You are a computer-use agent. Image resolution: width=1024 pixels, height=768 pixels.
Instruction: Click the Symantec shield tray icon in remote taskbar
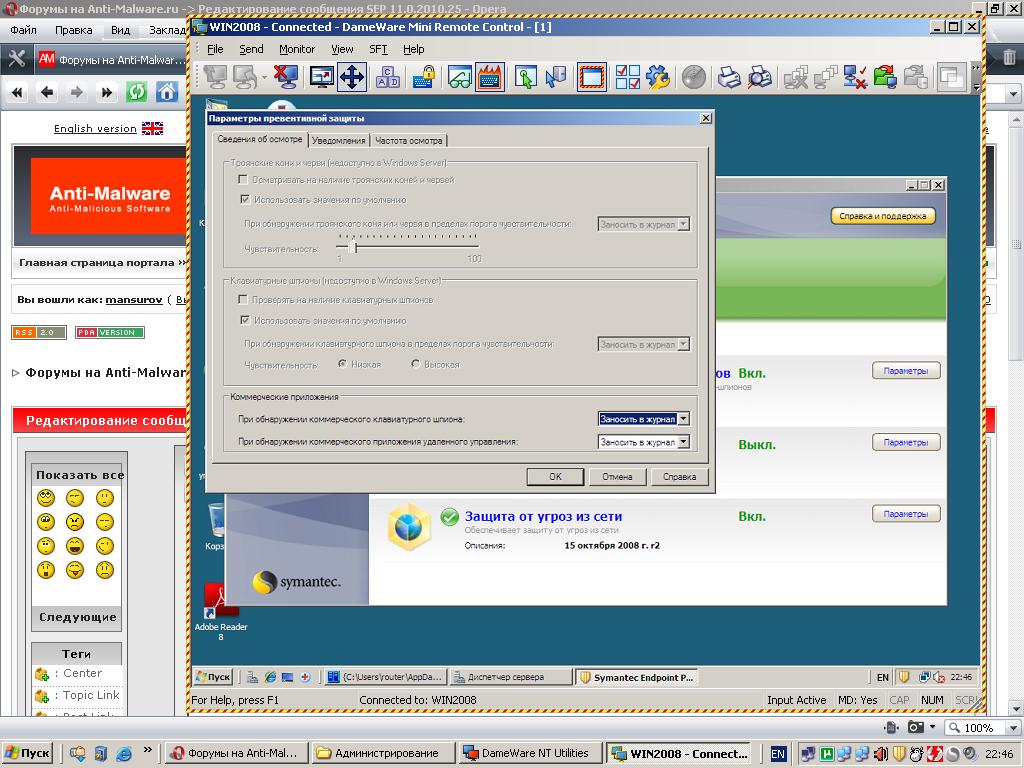(x=904, y=677)
